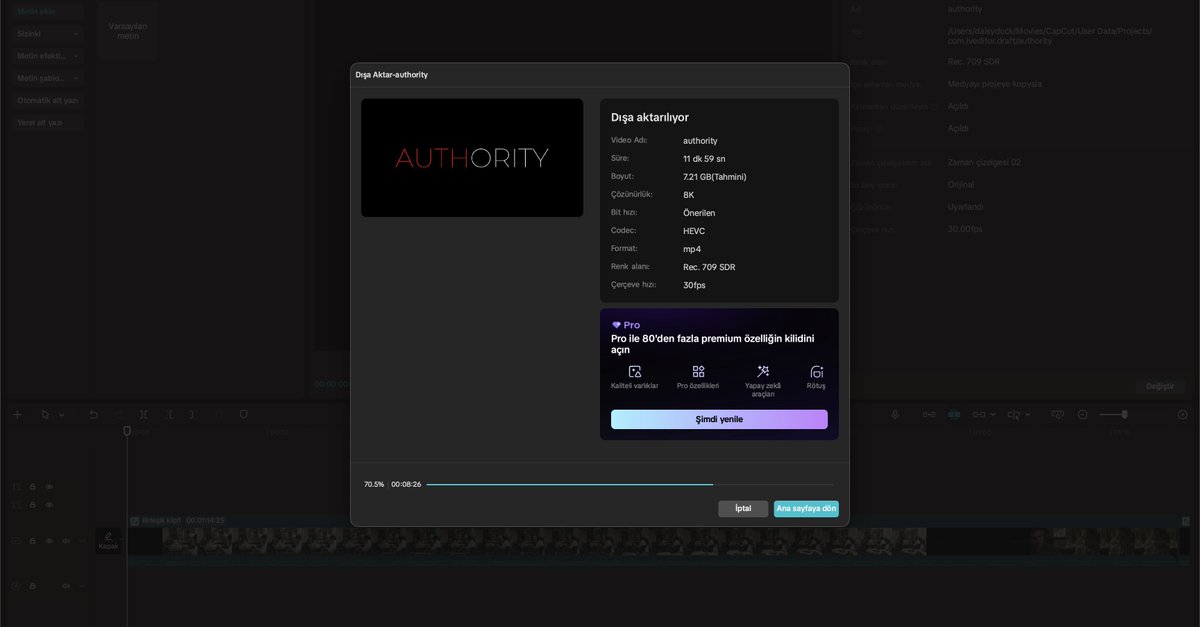Click the track type icon of the top track
This screenshot has height=627, width=1200.
pyautogui.click(x=15, y=487)
